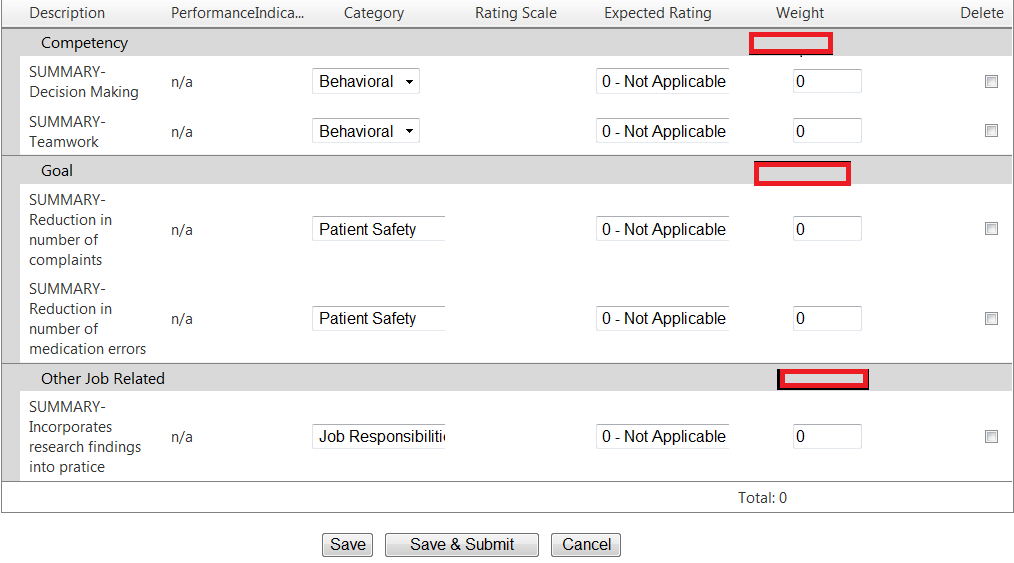Check Delete box for research findings row
The image size is (1014, 563).
[991, 437]
